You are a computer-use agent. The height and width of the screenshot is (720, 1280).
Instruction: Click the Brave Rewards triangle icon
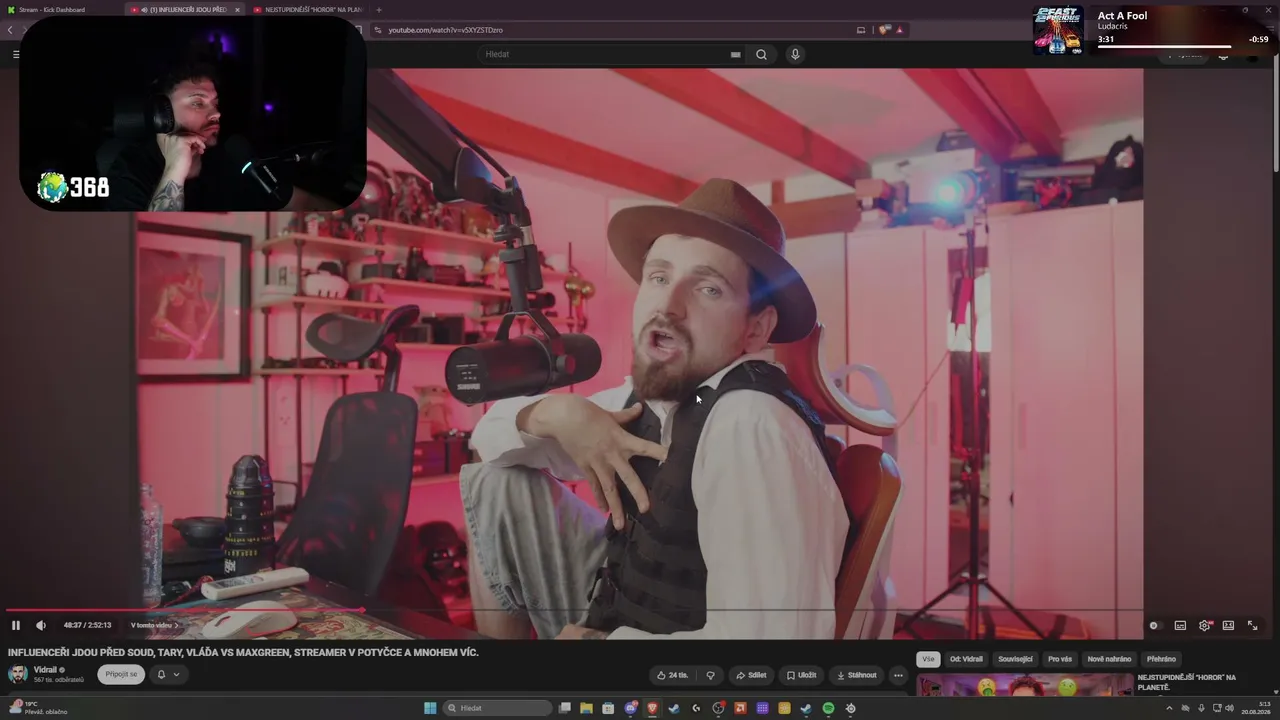tap(899, 30)
